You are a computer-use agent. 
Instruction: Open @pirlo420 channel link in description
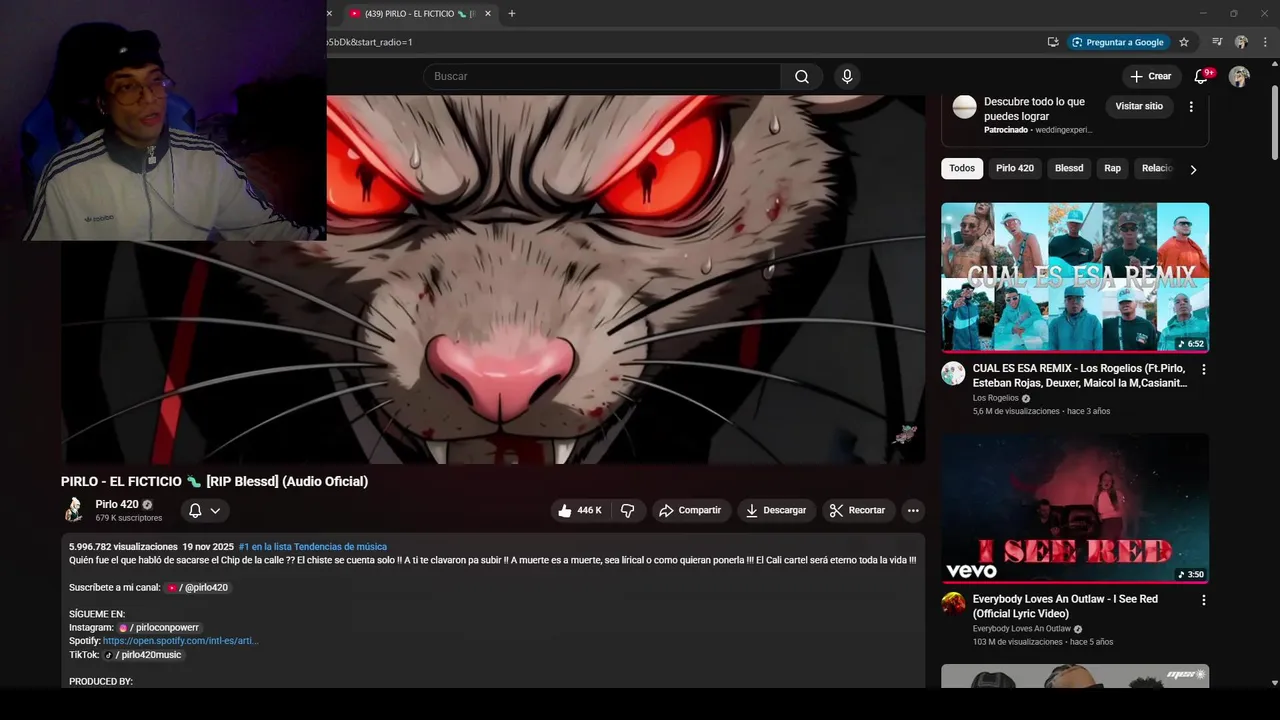click(198, 588)
